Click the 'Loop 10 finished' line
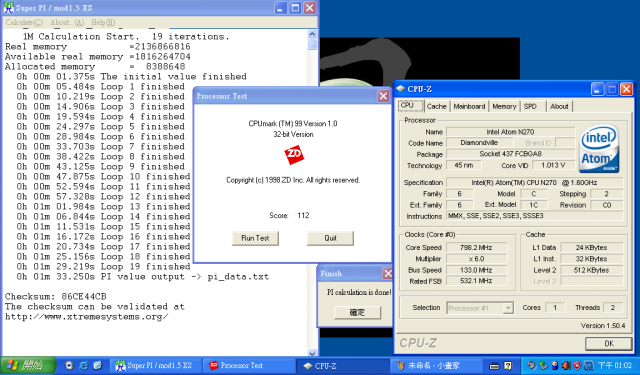This screenshot has height=375, width=640. 103,177
